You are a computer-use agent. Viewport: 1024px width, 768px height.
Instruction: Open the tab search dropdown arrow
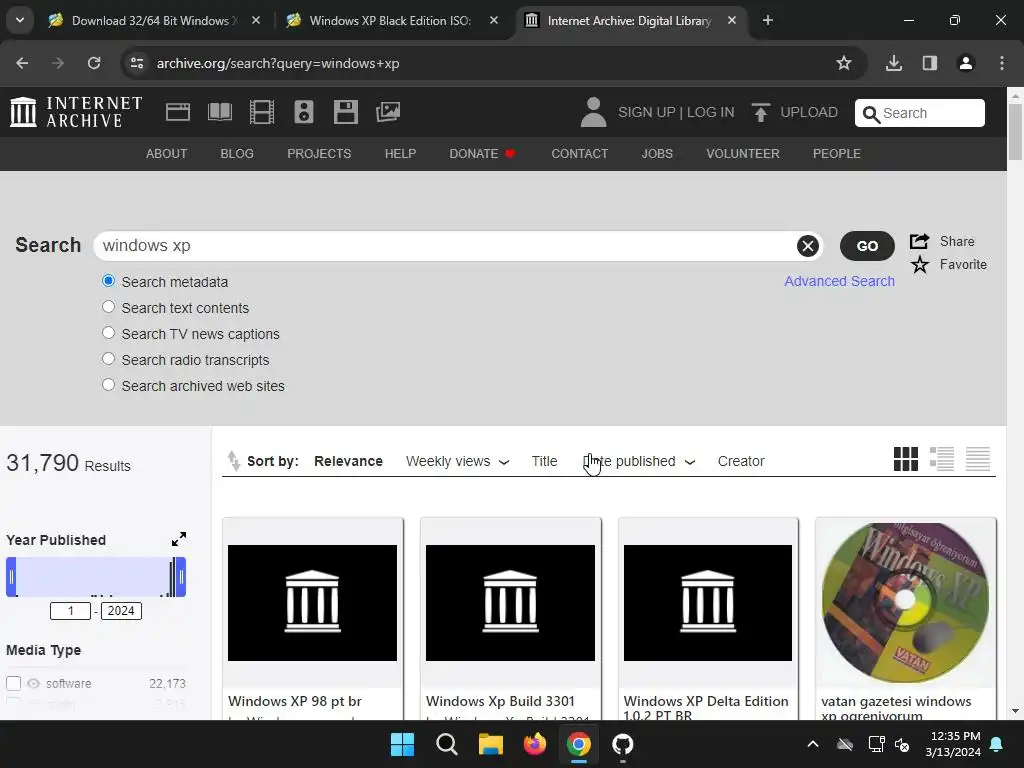(20, 20)
